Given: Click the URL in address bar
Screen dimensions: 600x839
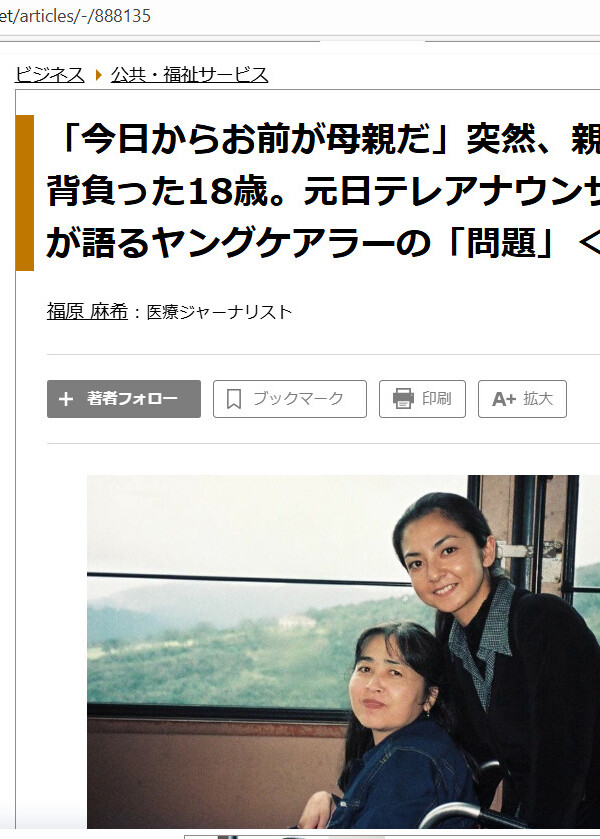Looking at the screenshot, I should [75, 16].
